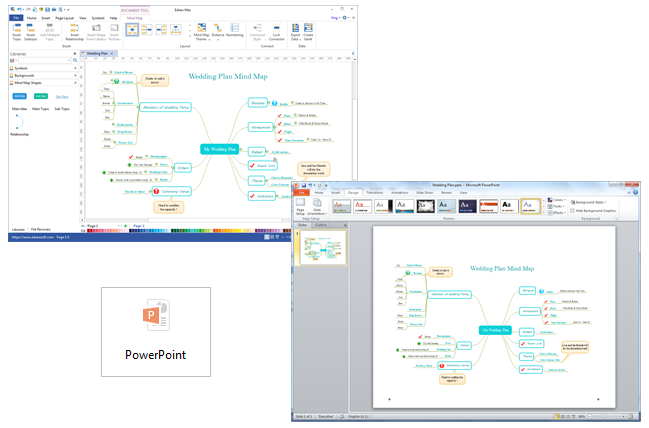Click File button in Edraw Max
This screenshot has height=428, width=649.
point(14,17)
